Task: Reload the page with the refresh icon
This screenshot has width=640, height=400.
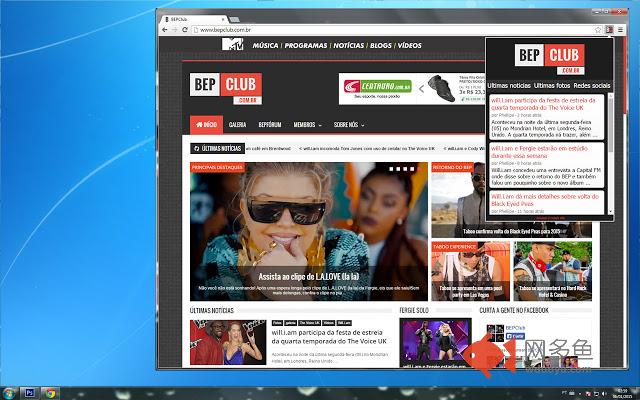Action: coord(185,30)
